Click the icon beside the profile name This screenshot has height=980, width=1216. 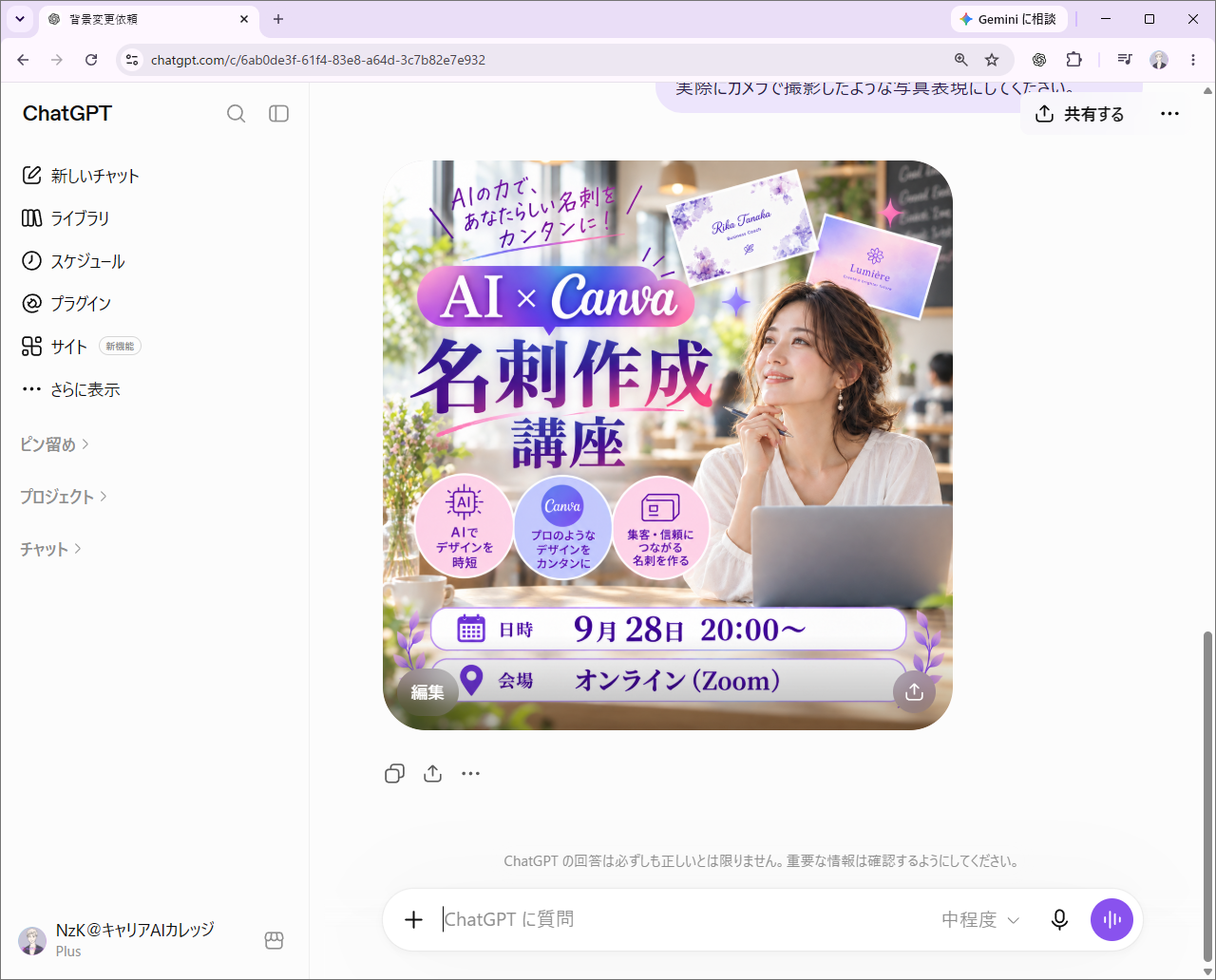click(x=275, y=940)
